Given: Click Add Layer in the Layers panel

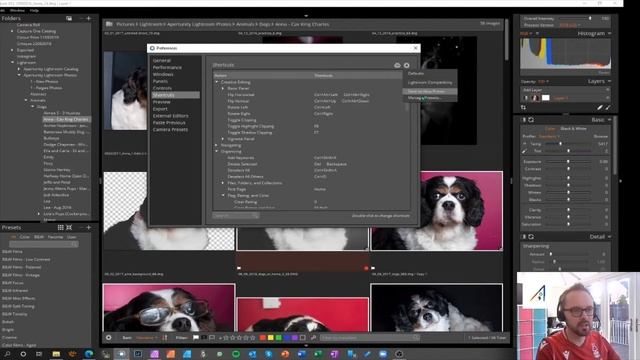Looking at the screenshot, I should [x=532, y=90].
